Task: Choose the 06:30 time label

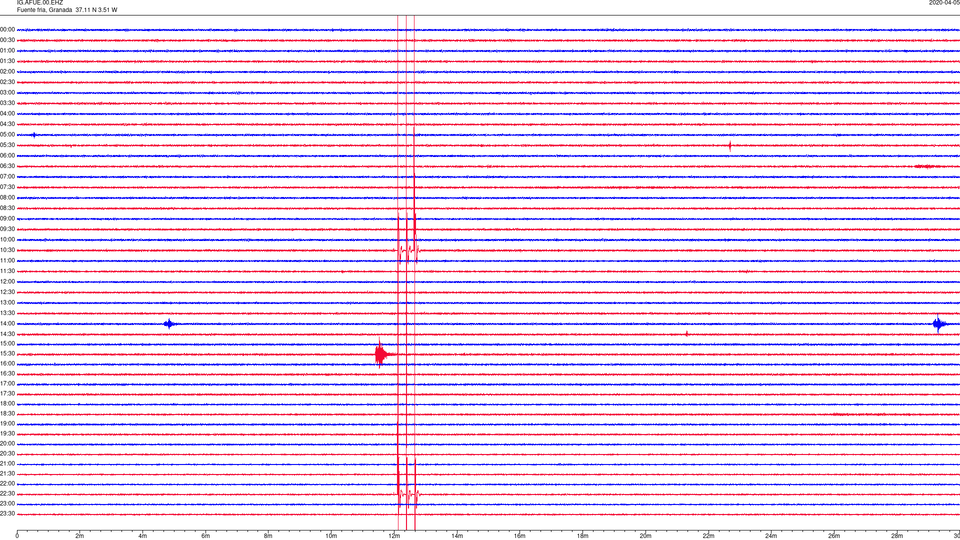Action: [x=7, y=166]
